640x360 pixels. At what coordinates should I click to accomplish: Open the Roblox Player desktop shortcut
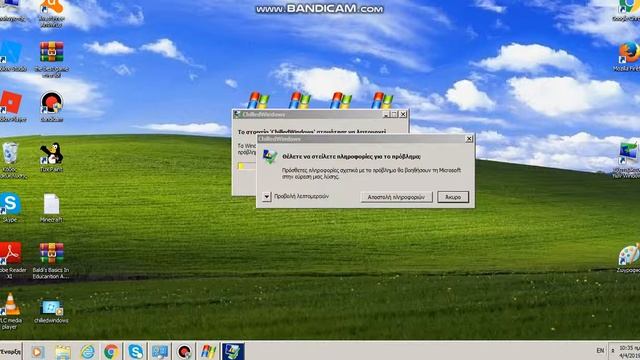coord(11,106)
